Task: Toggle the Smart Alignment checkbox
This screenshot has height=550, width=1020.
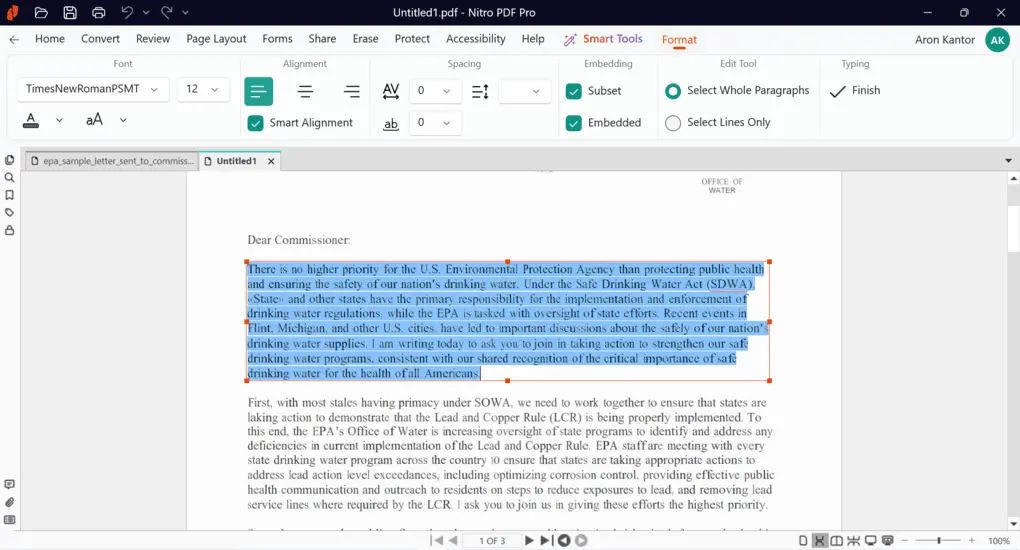Action: [256, 123]
